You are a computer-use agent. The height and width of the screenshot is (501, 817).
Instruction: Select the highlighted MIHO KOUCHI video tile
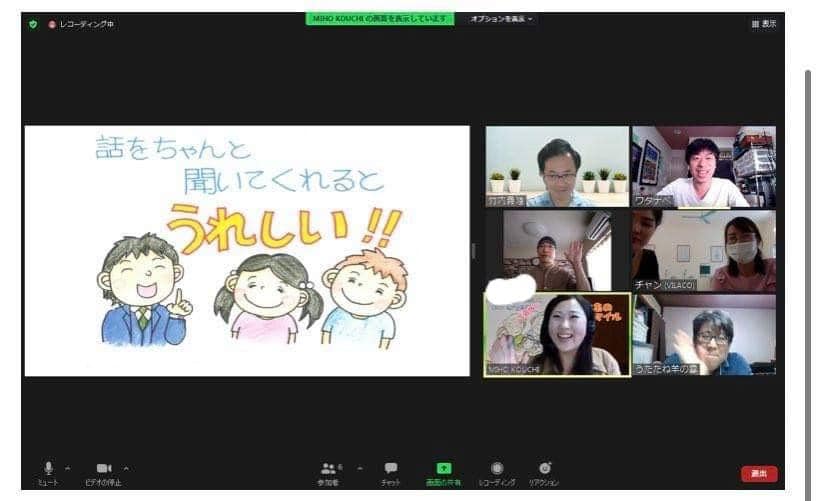(x=557, y=334)
